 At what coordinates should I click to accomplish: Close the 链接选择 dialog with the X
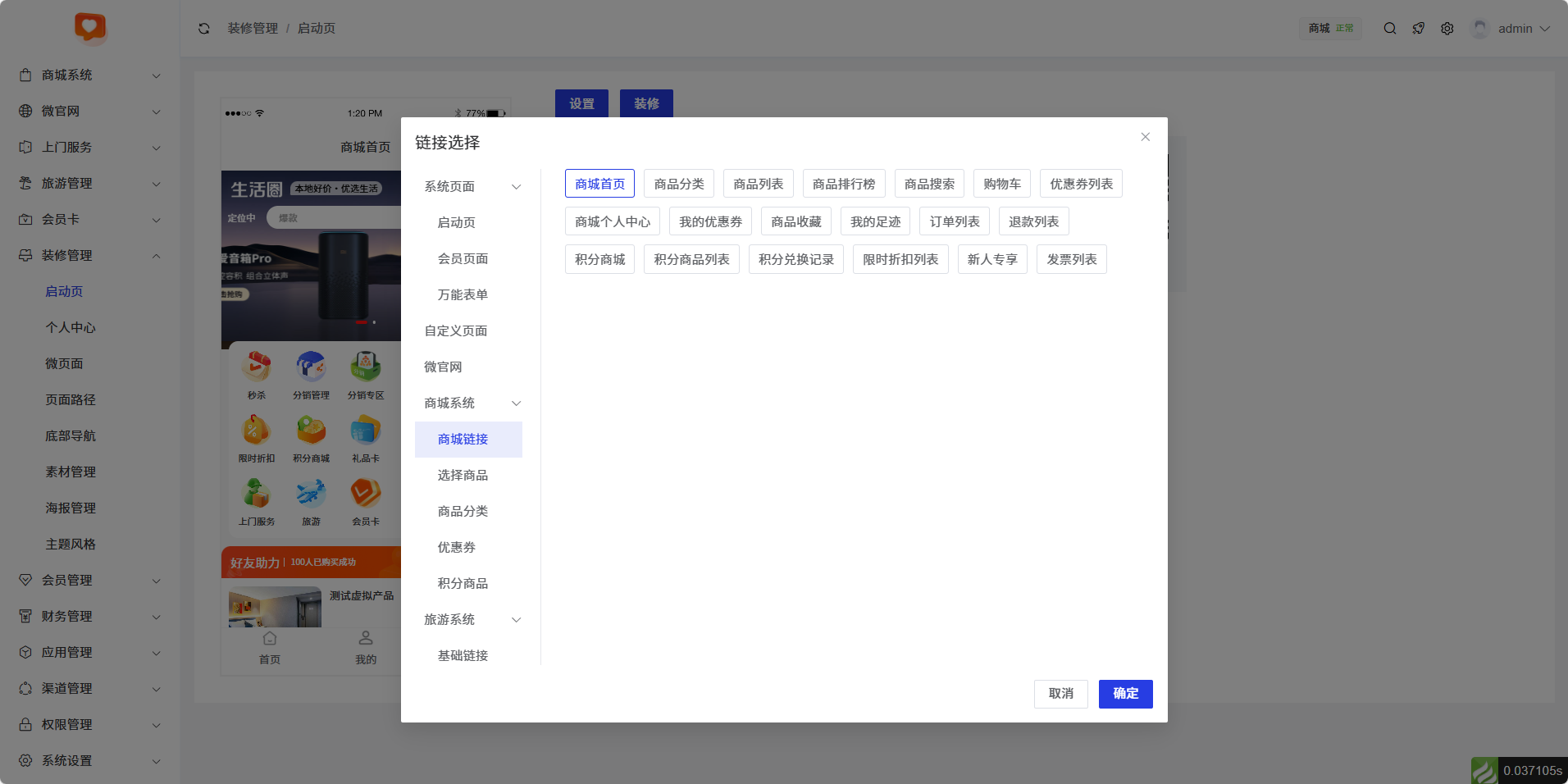[x=1145, y=137]
